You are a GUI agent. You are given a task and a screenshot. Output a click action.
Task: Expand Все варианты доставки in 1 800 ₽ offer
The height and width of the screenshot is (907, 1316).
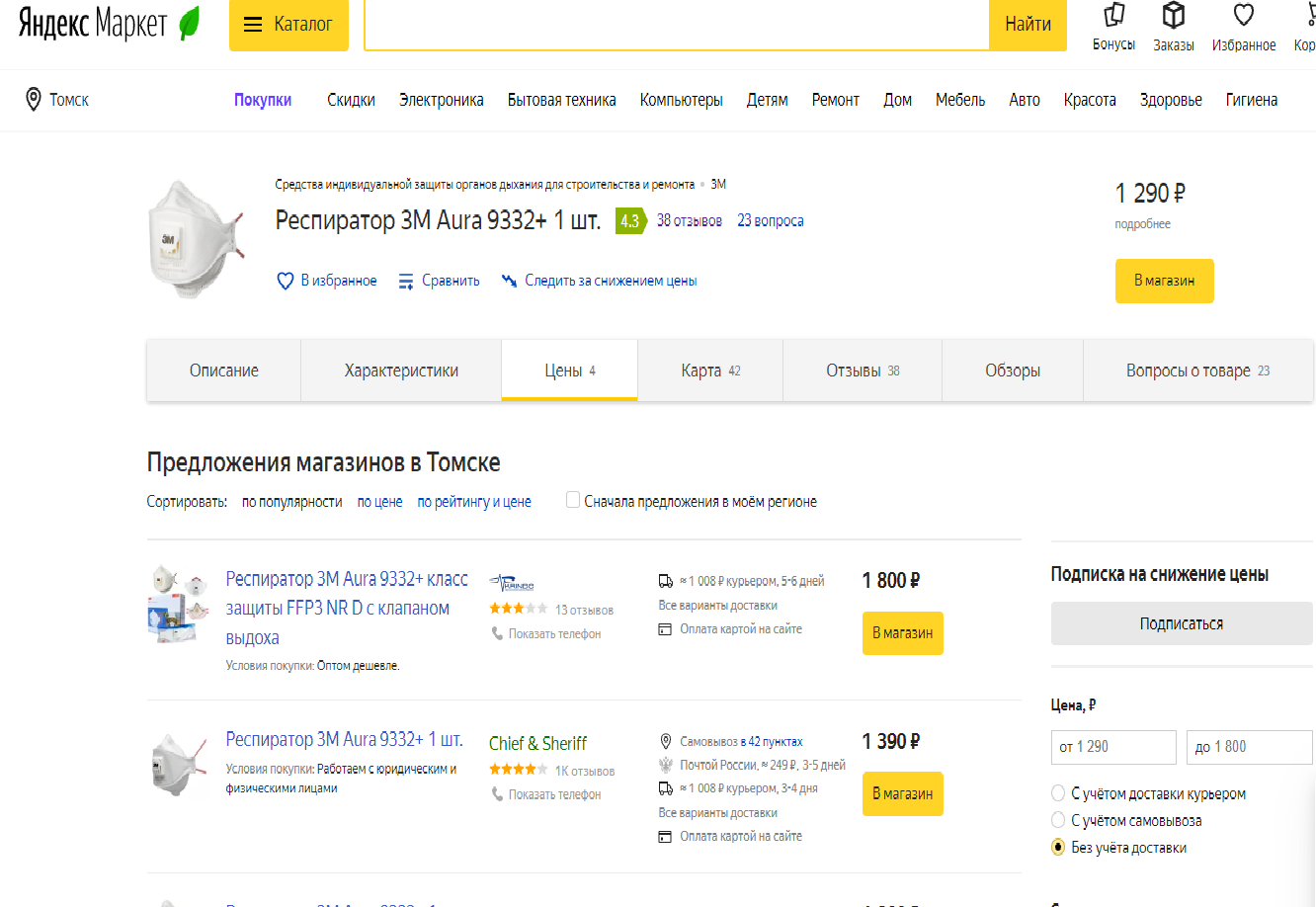pos(718,606)
